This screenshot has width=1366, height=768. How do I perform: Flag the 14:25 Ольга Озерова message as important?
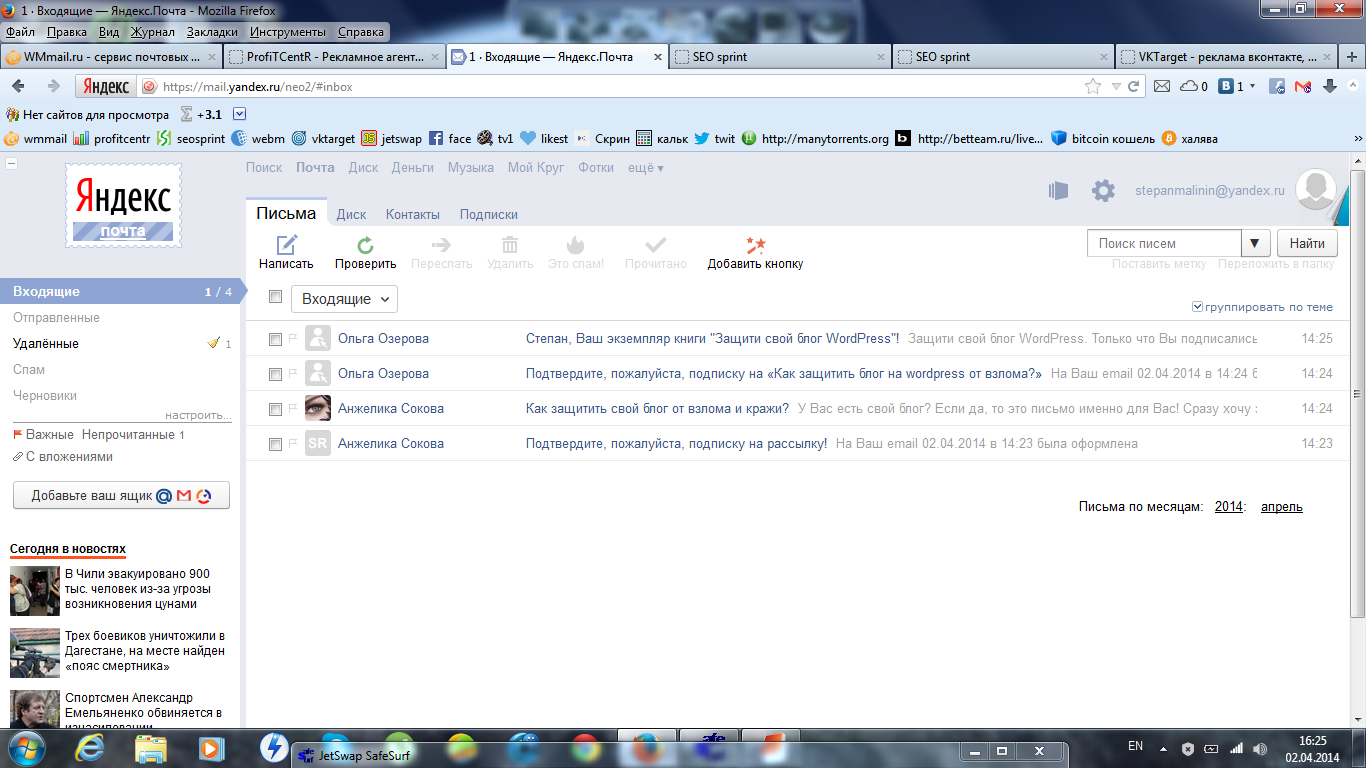[293, 339]
